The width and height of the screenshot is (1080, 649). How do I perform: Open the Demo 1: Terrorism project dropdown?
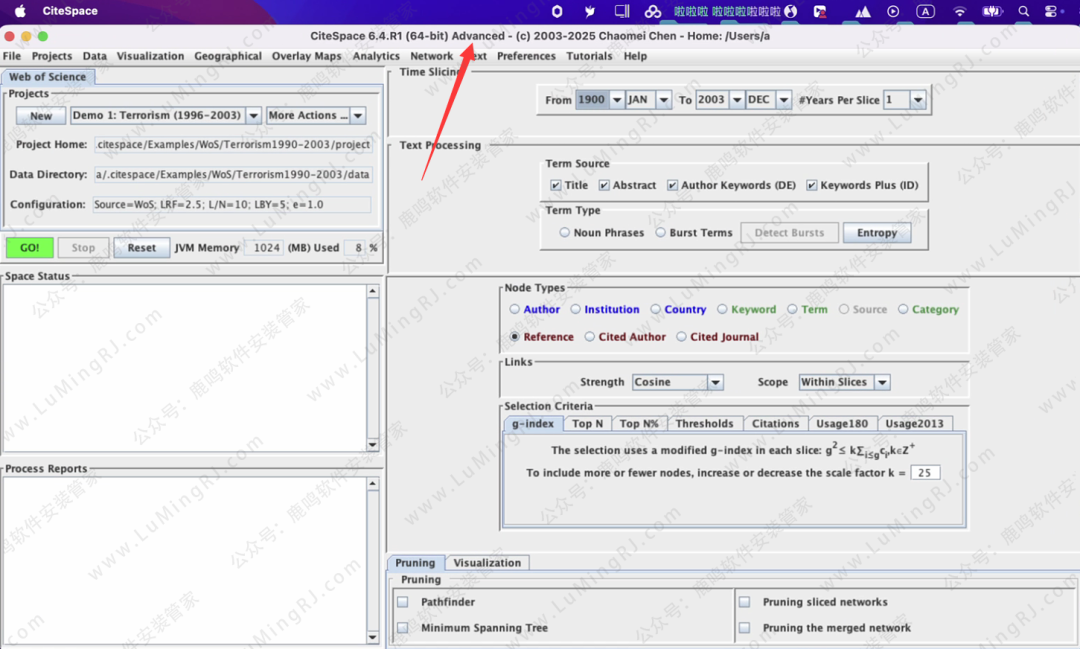[253, 116]
